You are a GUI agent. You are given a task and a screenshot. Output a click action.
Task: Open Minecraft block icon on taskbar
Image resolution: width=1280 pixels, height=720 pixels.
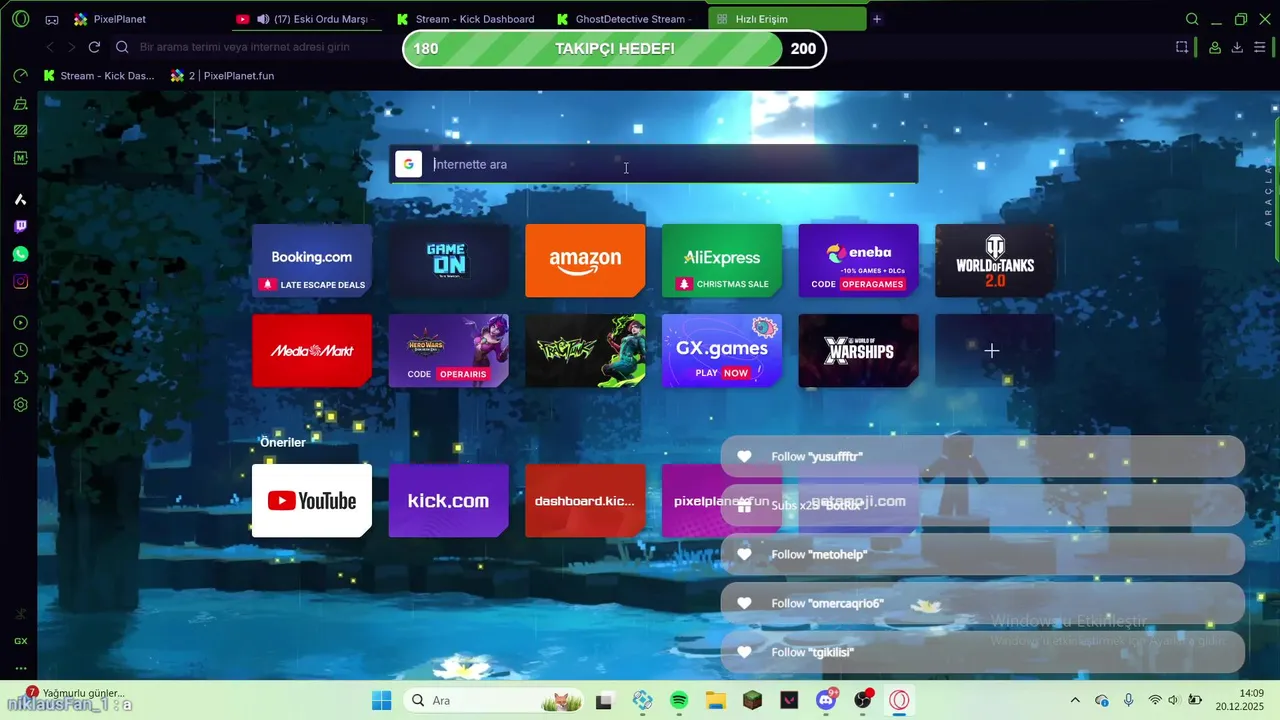click(752, 700)
